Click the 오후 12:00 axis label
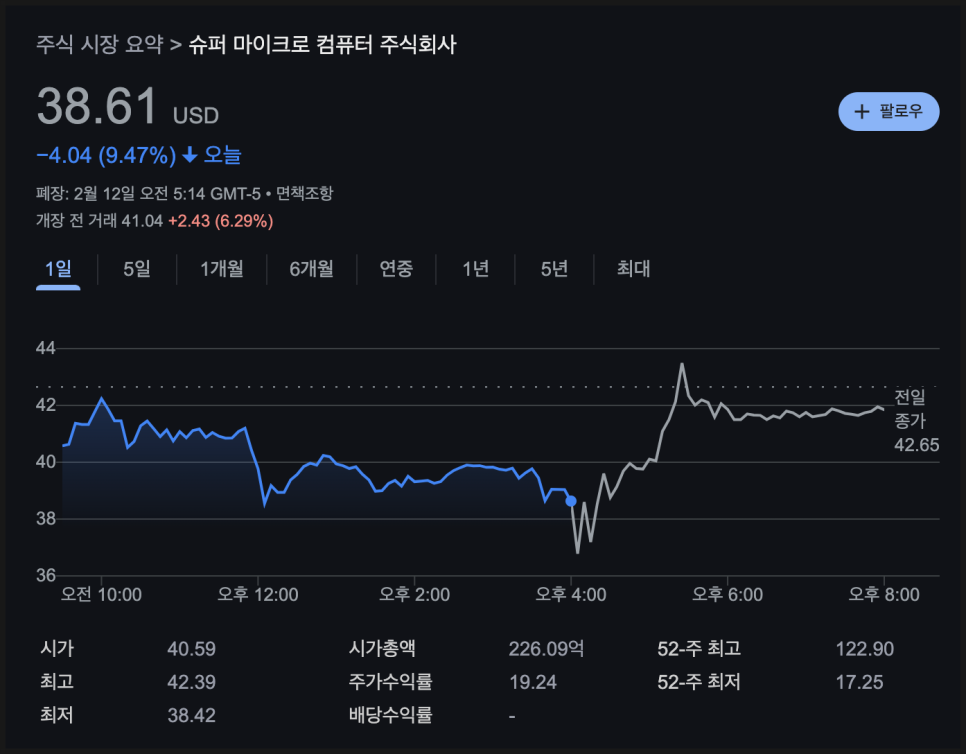Screen dimensions: 966x754 (258, 594)
